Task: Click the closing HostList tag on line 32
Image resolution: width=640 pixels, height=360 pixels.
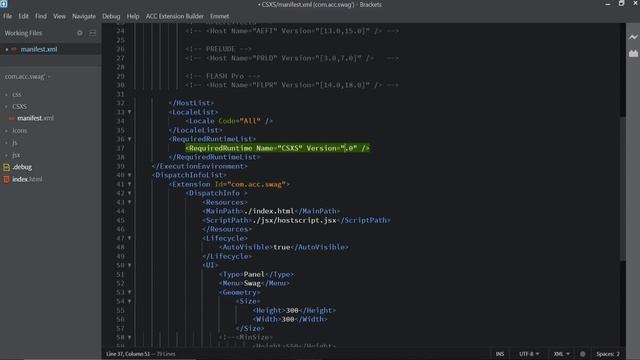Action: point(191,103)
